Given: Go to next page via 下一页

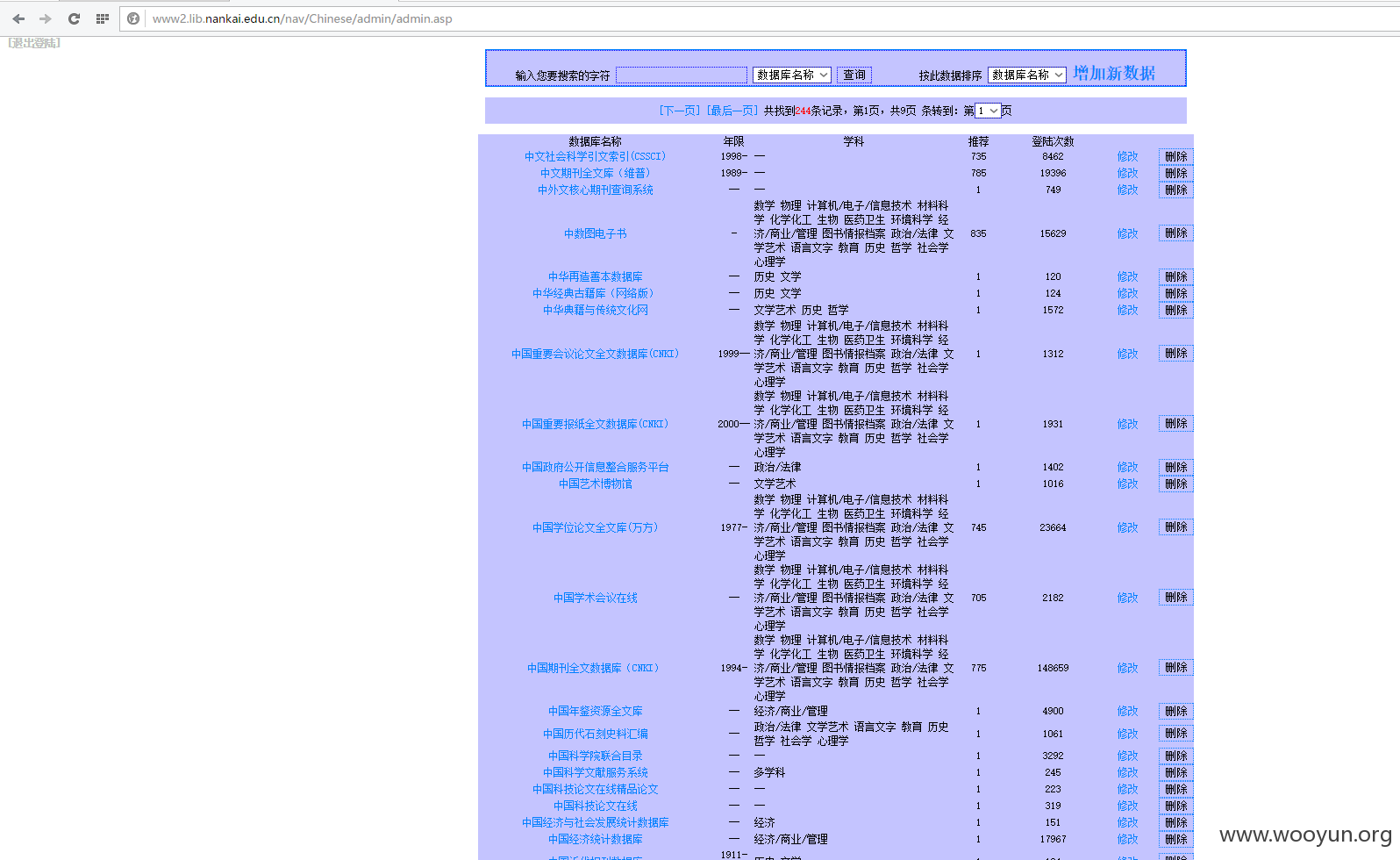Looking at the screenshot, I should point(680,111).
